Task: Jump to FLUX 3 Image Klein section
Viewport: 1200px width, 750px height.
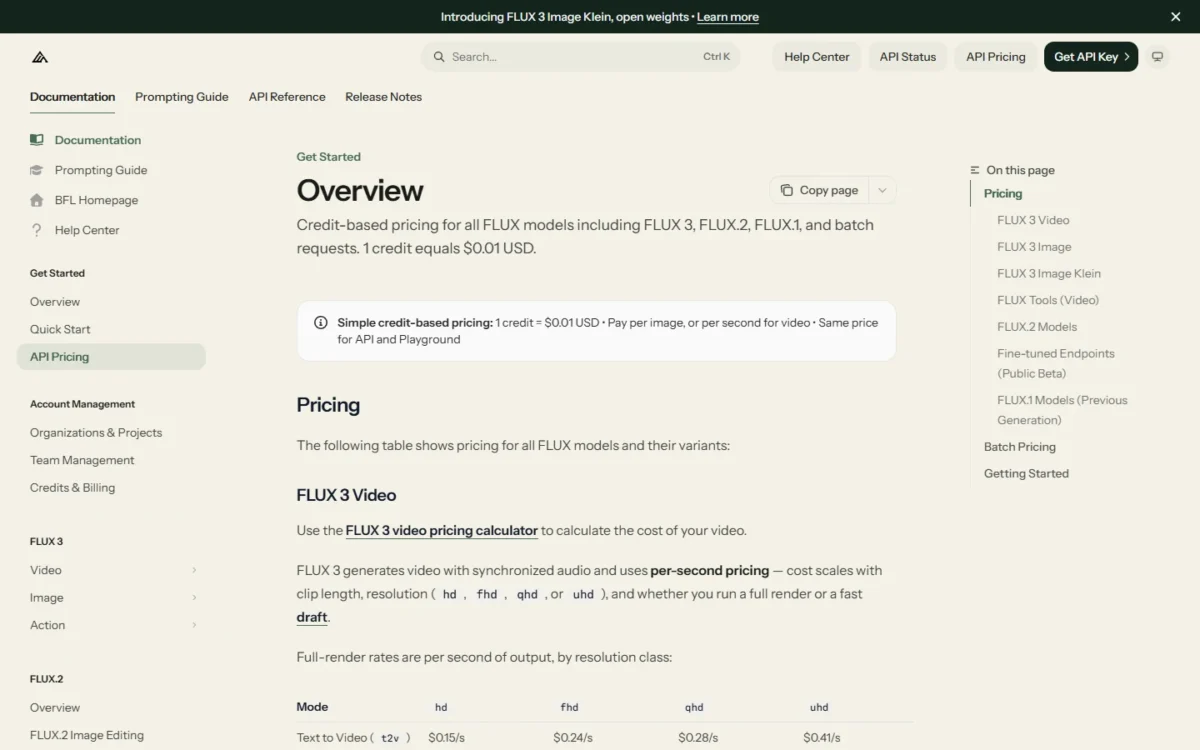Action: coord(1049,274)
